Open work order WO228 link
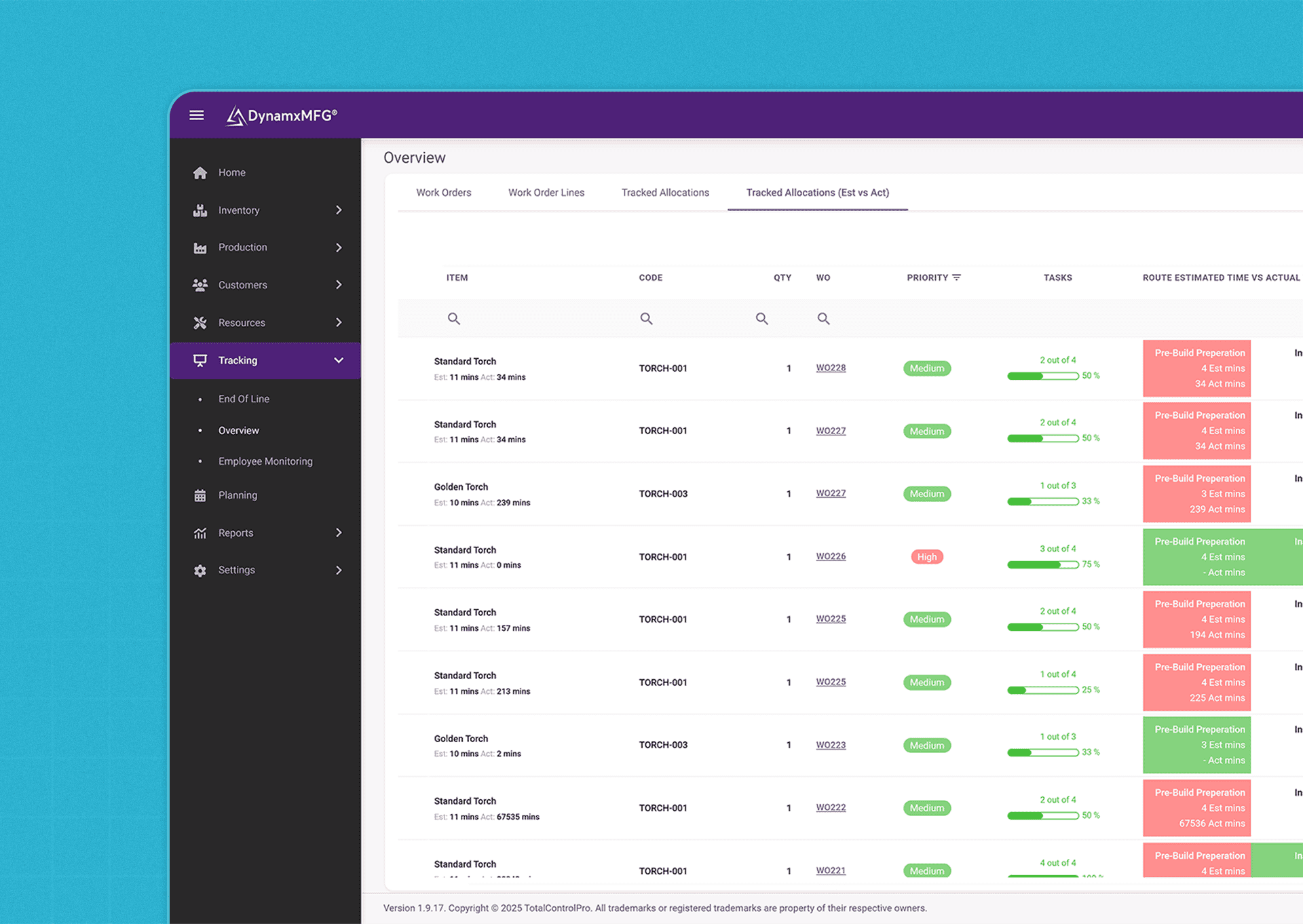Viewport: 1303px width, 924px height. click(831, 368)
